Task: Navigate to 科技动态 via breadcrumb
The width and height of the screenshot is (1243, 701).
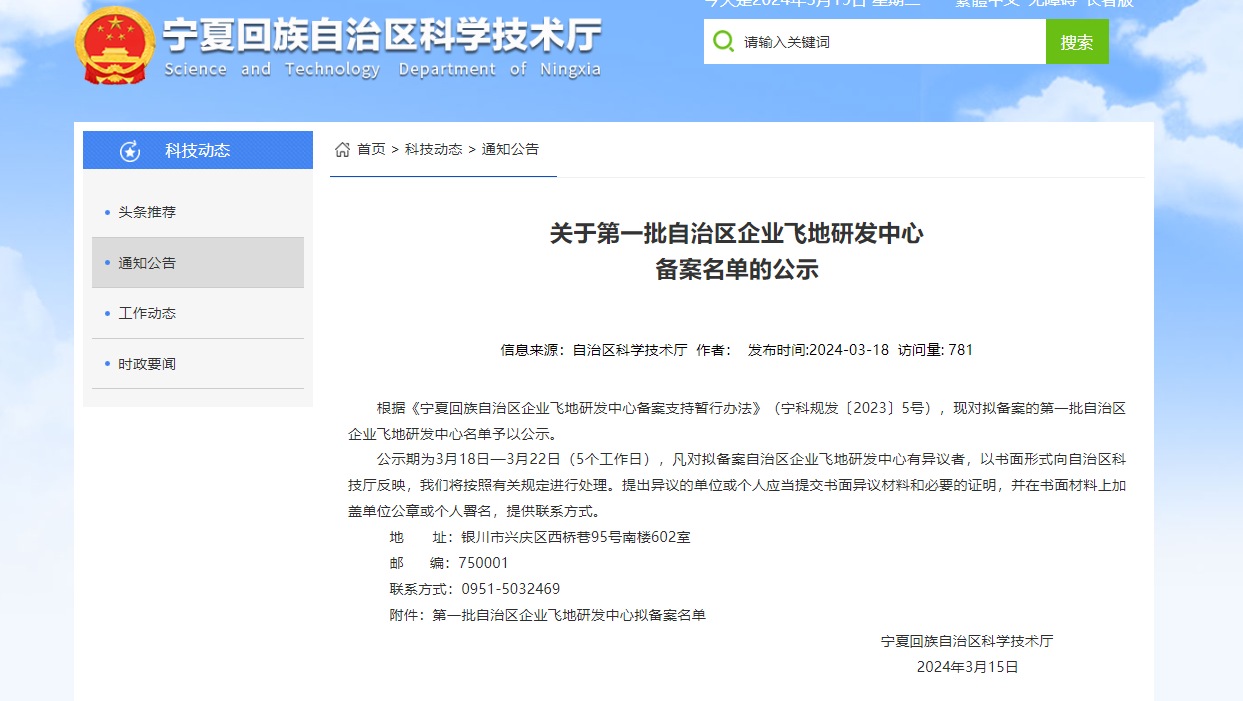Action: tap(433, 149)
